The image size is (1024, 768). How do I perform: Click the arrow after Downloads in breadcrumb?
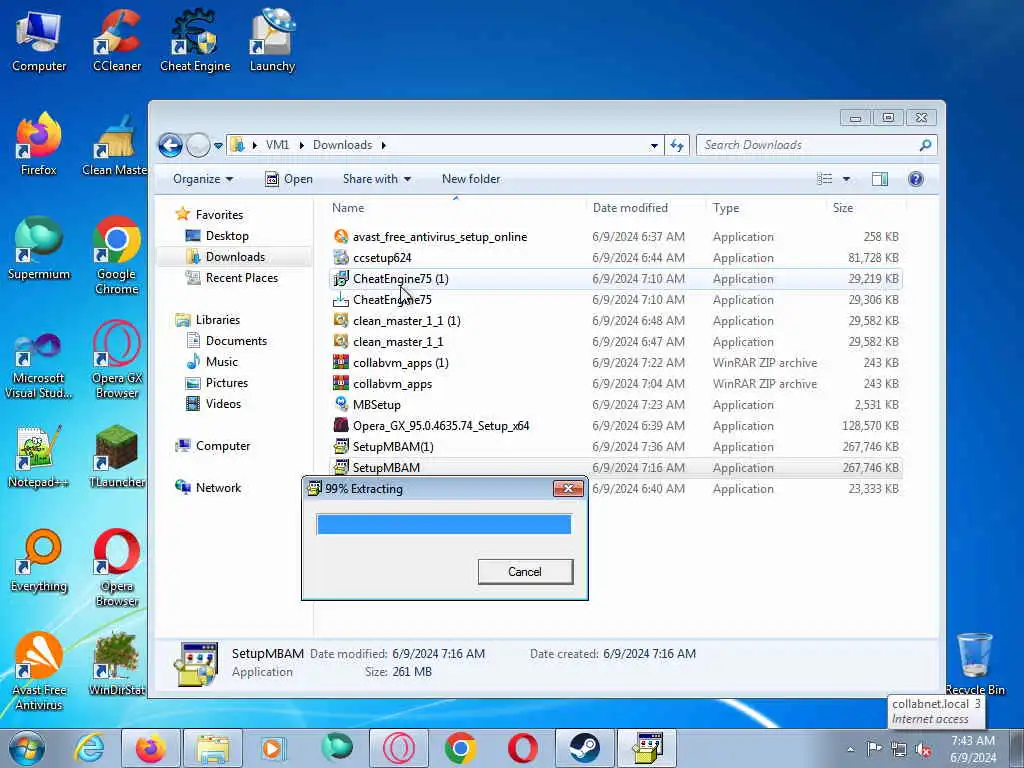tap(383, 145)
